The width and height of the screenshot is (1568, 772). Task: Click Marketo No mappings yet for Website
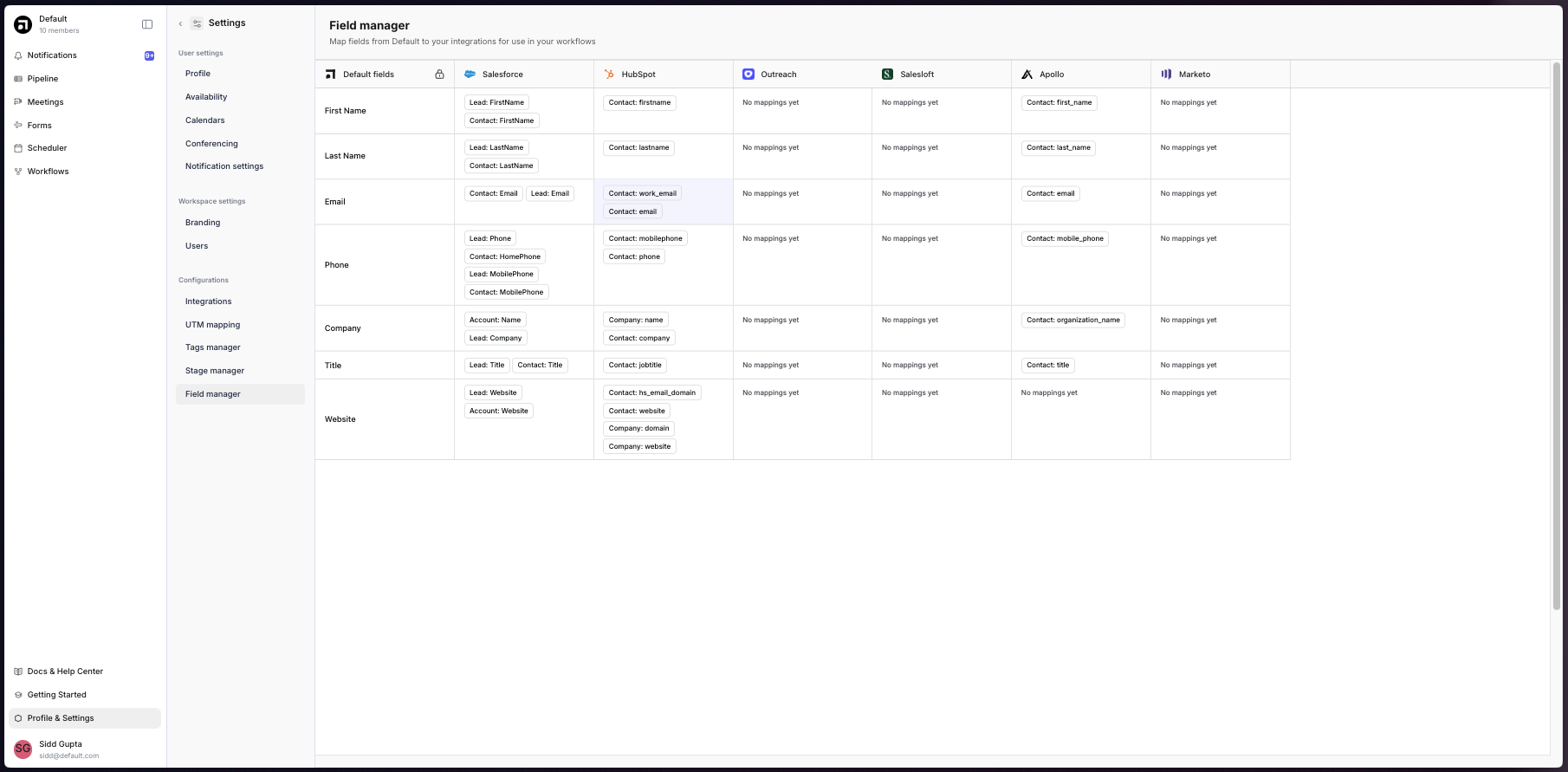click(x=1189, y=392)
